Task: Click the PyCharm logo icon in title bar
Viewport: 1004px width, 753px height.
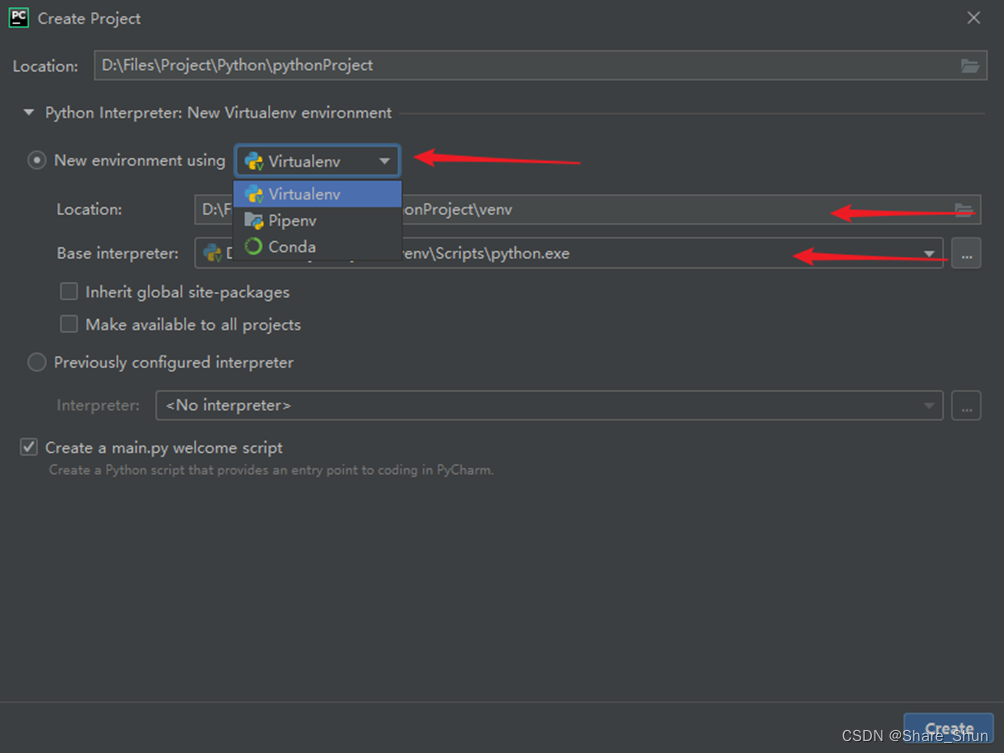Action: click(x=19, y=17)
